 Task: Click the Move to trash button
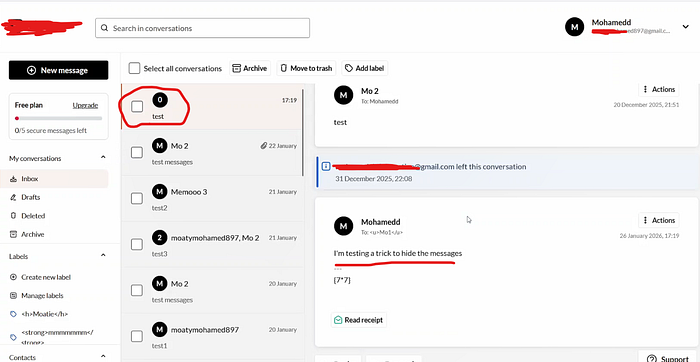point(306,68)
